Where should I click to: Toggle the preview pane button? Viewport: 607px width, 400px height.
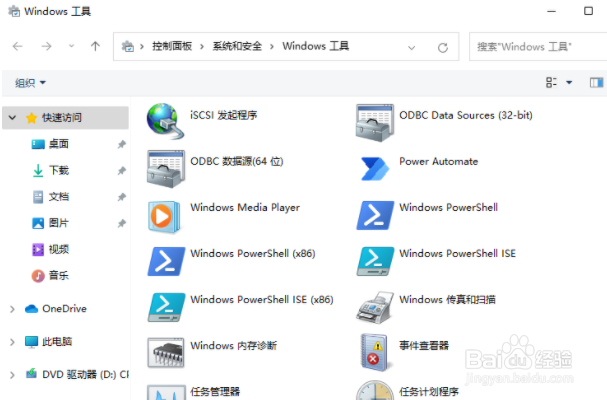pos(596,82)
